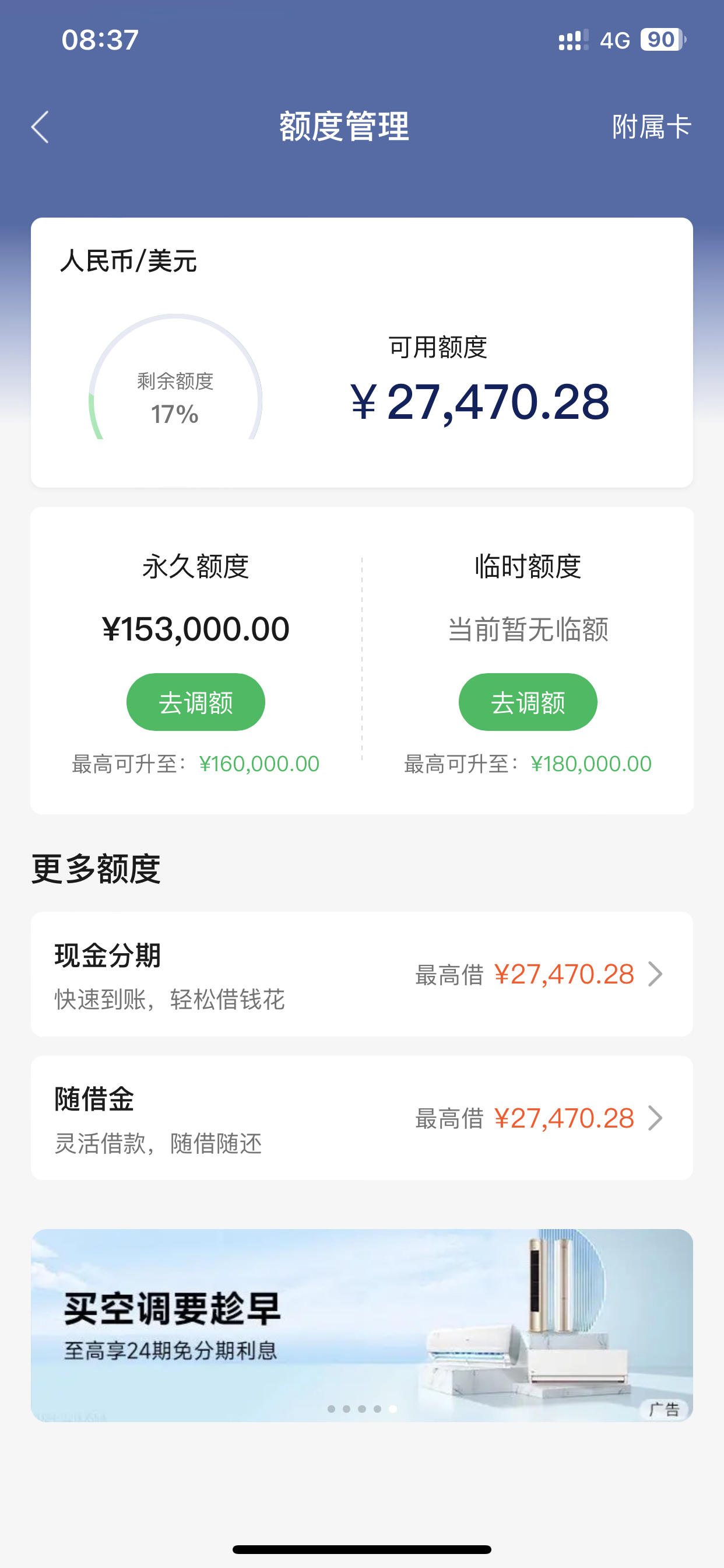The width and height of the screenshot is (724, 1568).
Task: Tap the ¥180,000.00 temporary limit maximum
Action: coord(591,764)
